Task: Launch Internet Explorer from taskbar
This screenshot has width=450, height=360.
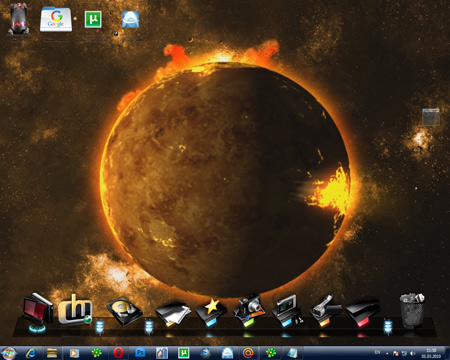Action: pyautogui.click(x=32, y=353)
